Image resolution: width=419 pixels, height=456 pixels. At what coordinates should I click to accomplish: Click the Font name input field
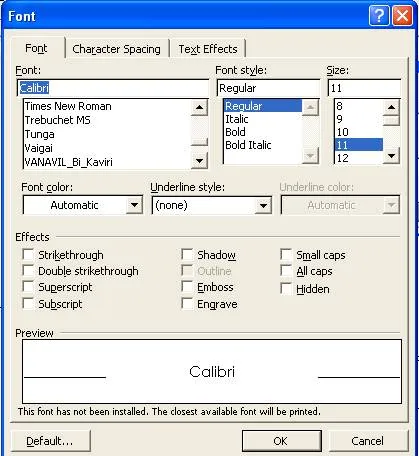113,88
